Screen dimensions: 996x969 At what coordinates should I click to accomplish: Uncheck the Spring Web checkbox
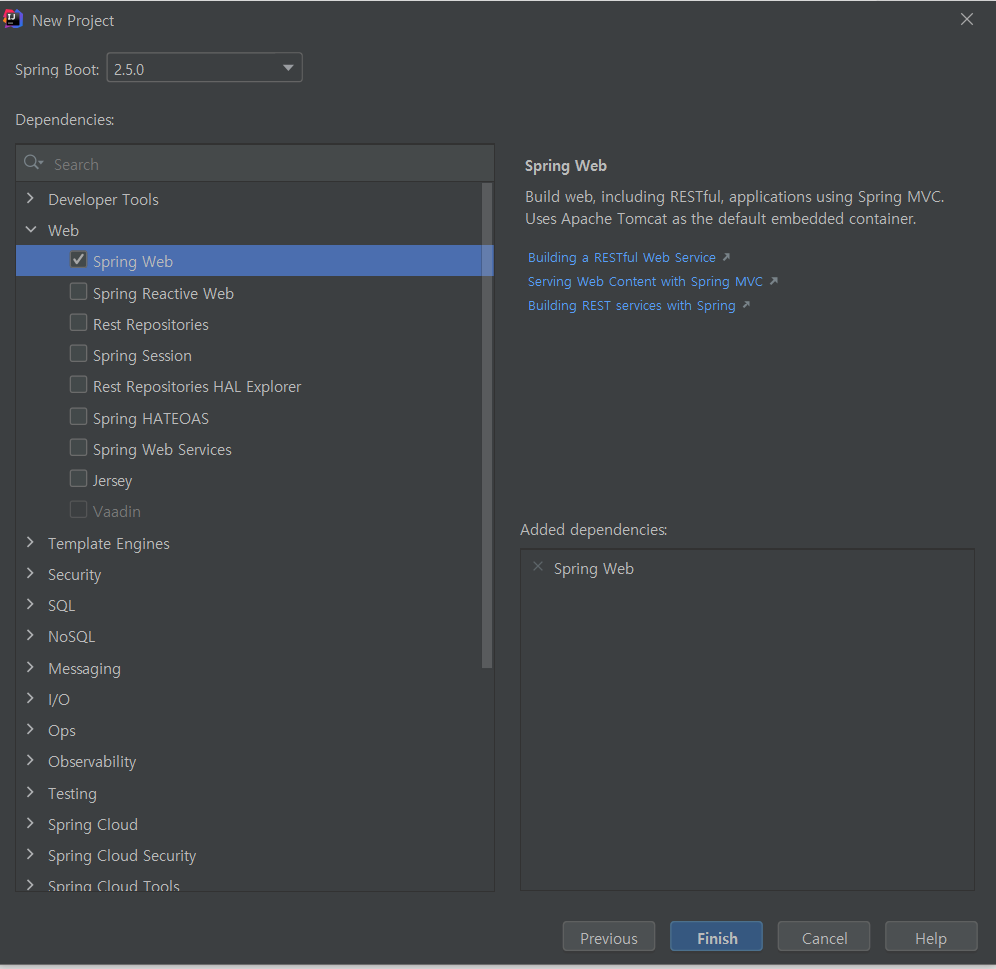tap(78, 260)
